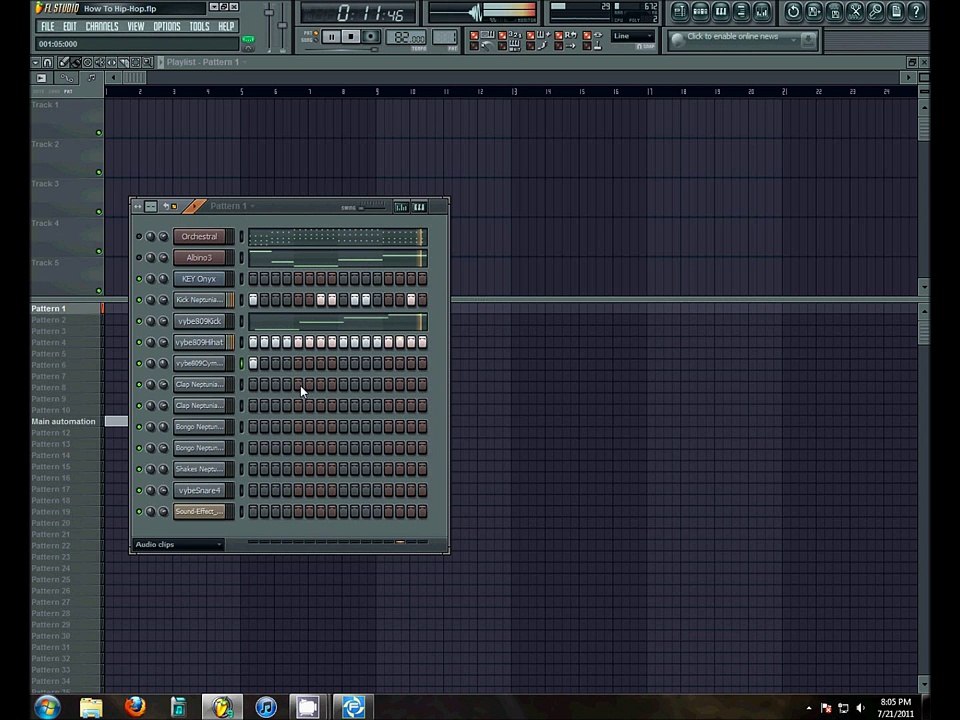Open the playlist options menu arrow
The width and height of the screenshot is (960, 720).
pyautogui.click(x=36, y=62)
